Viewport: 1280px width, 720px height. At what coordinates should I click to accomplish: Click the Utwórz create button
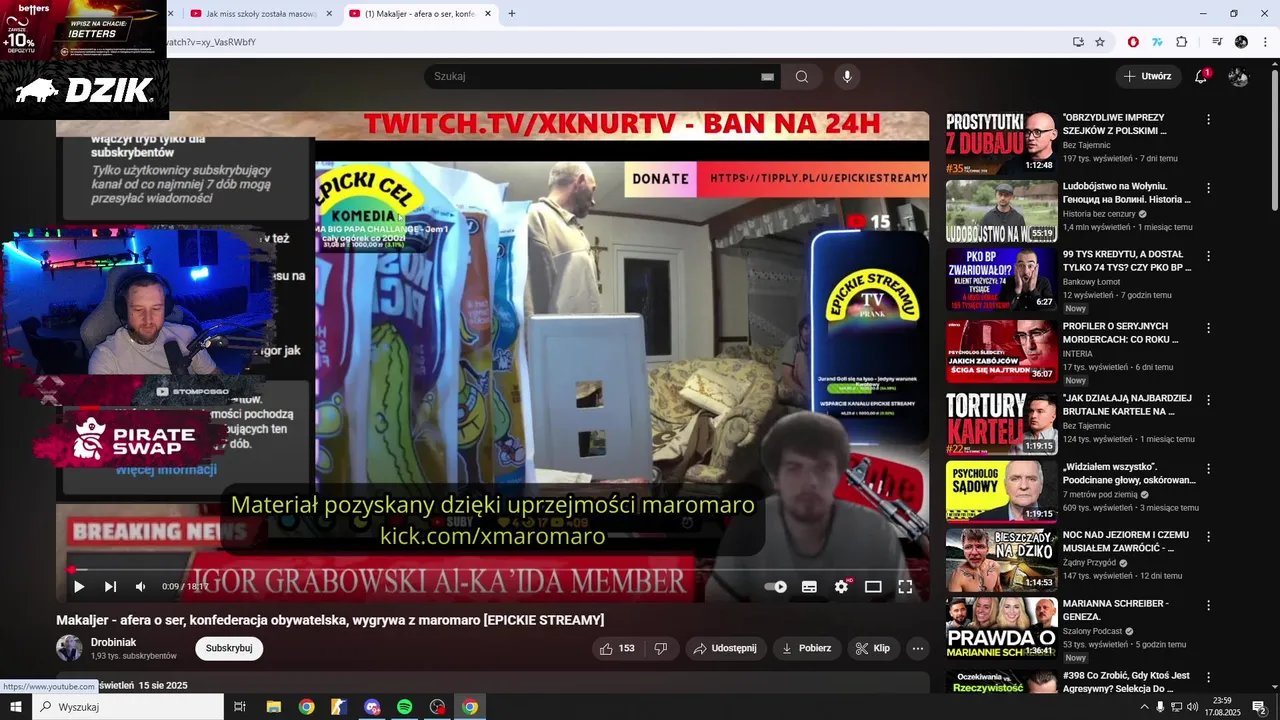tap(1148, 76)
